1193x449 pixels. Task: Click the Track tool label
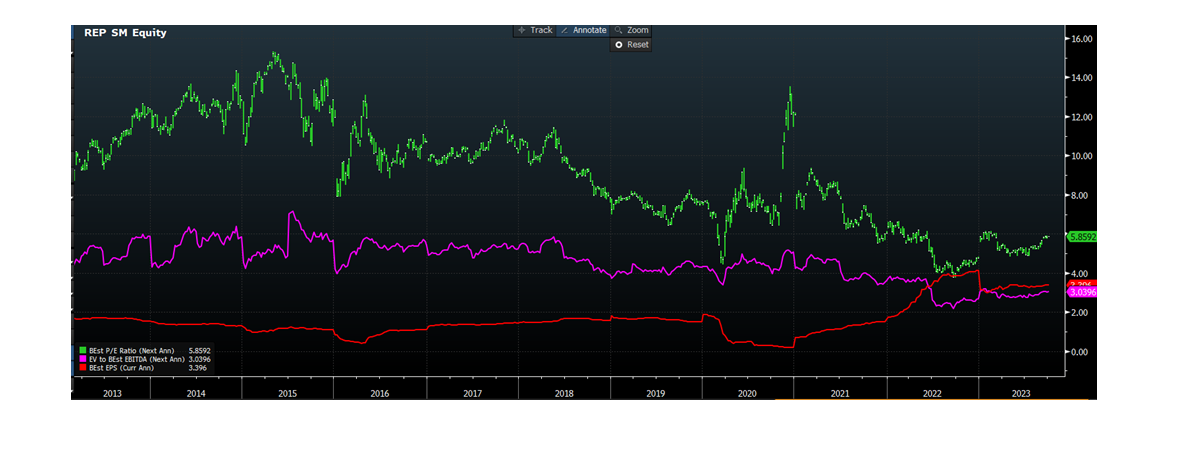coord(541,30)
